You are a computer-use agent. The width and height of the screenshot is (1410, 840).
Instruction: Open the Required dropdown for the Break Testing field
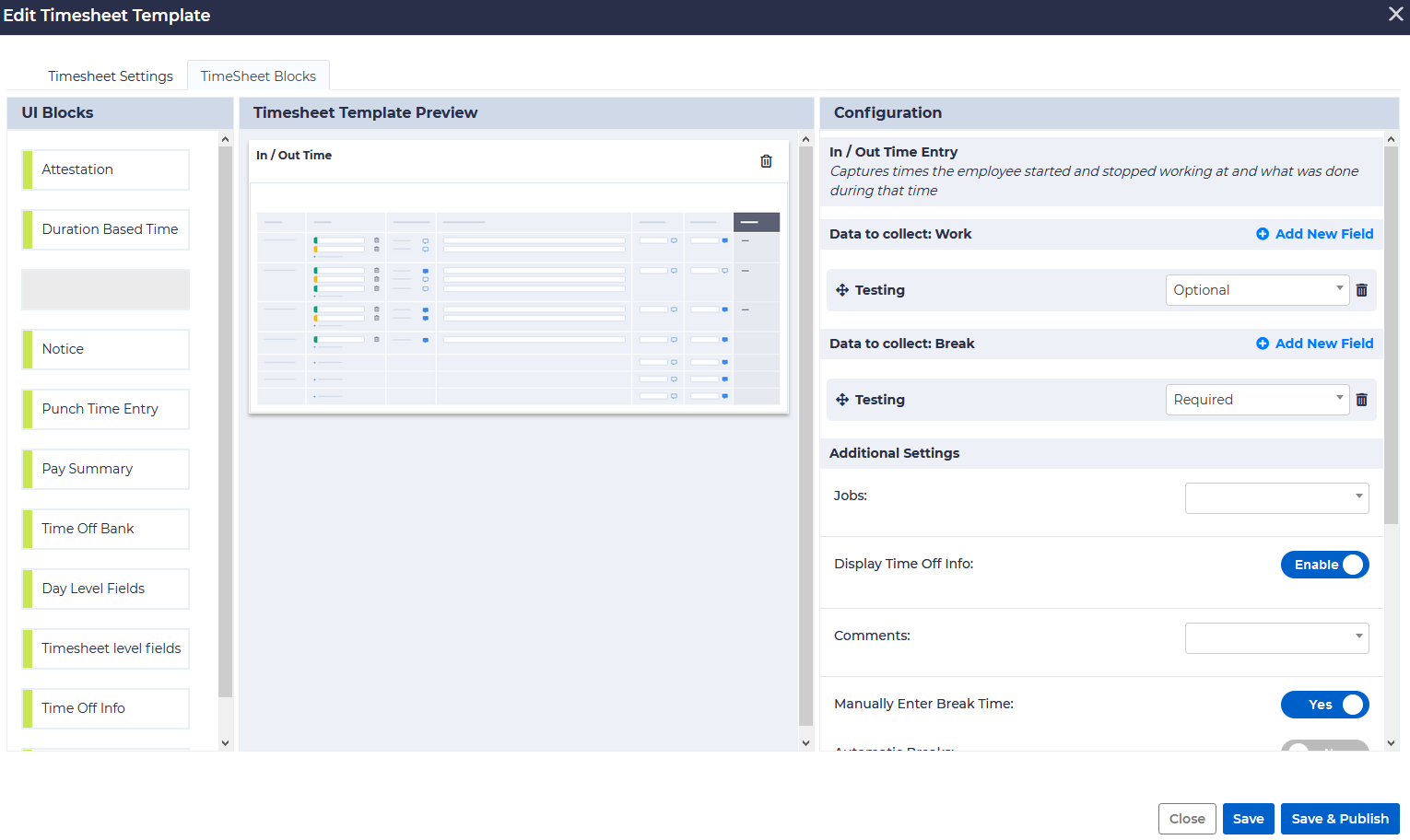(x=1257, y=399)
